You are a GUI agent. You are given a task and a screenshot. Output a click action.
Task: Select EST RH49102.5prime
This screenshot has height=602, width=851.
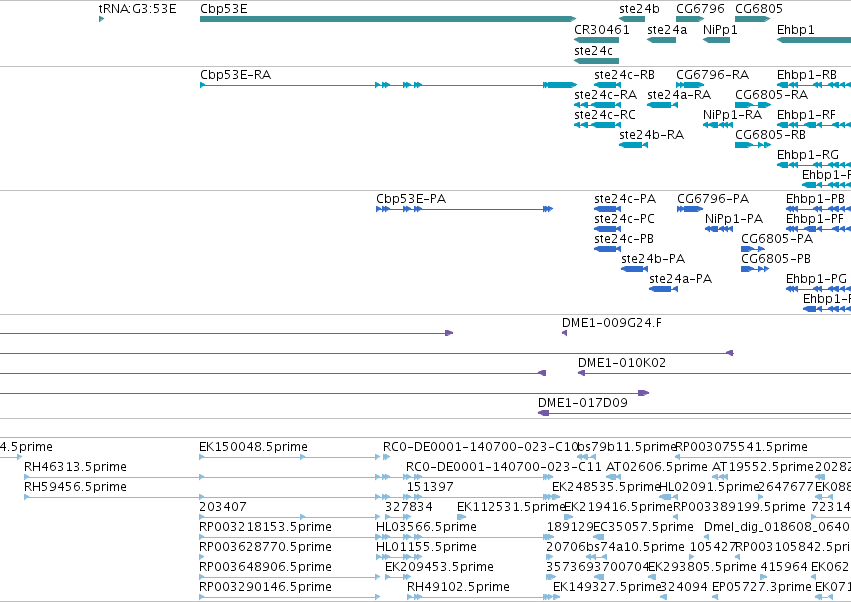pyautogui.click(x=483, y=597)
